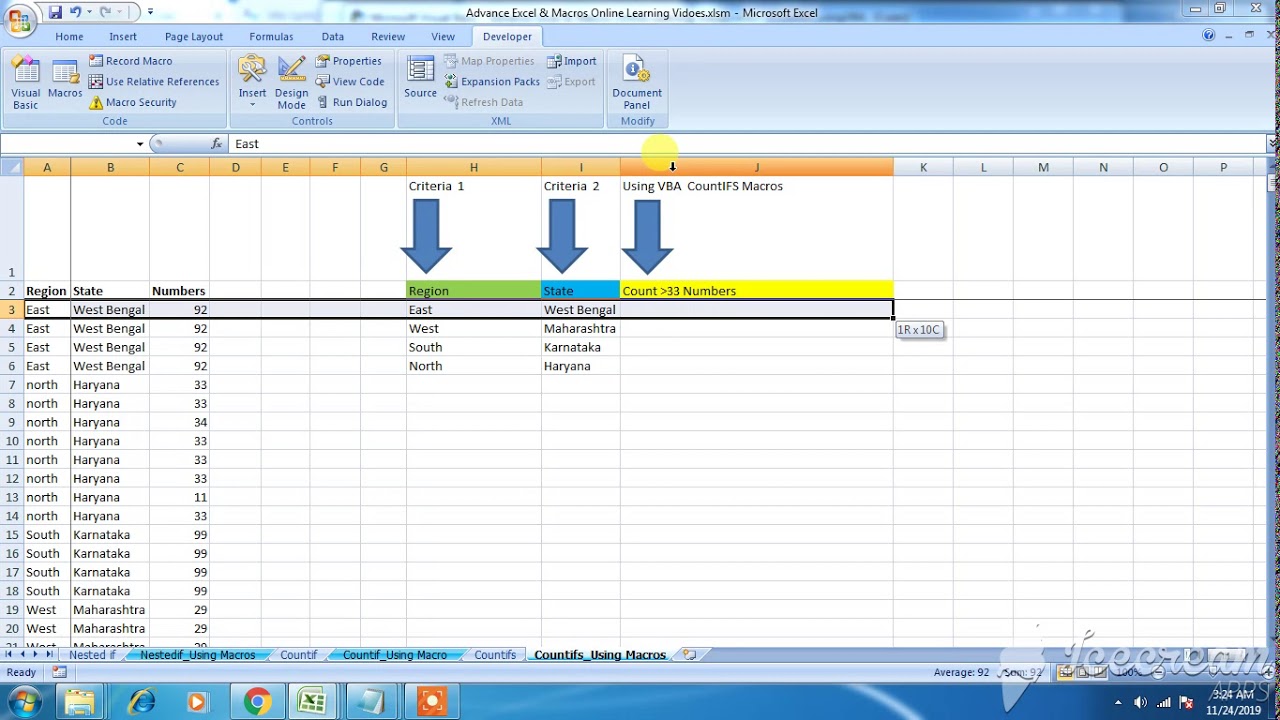Open the Data ribbon tab
Viewport: 1280px width, 720px height.
click(333, 37)
